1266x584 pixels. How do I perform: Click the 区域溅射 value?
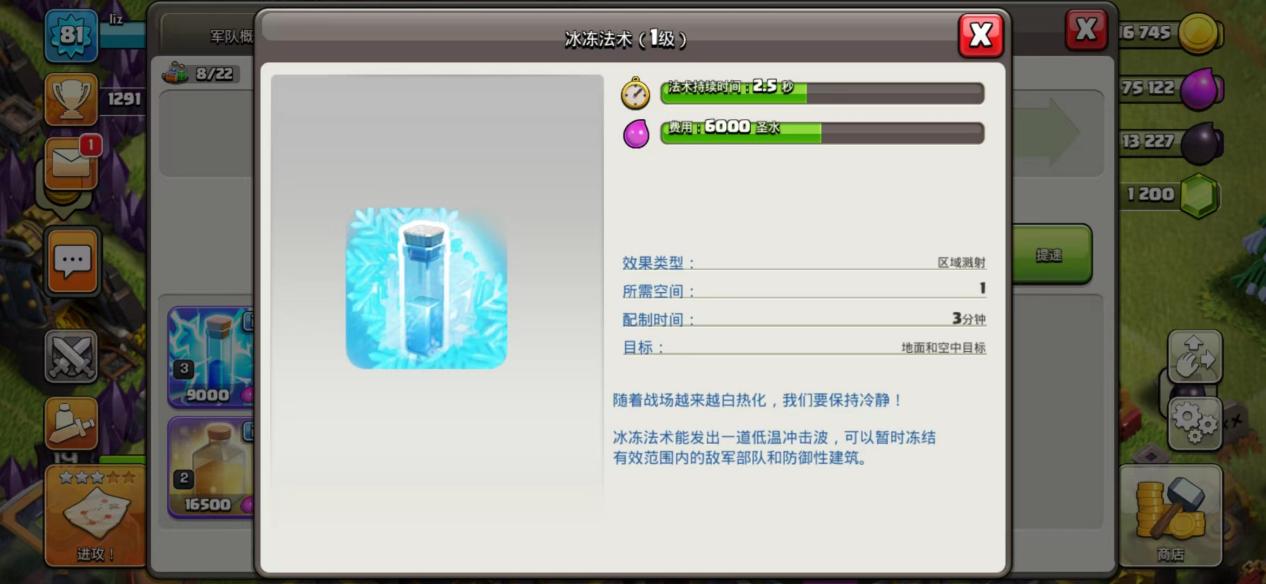(x=962, y=263)
